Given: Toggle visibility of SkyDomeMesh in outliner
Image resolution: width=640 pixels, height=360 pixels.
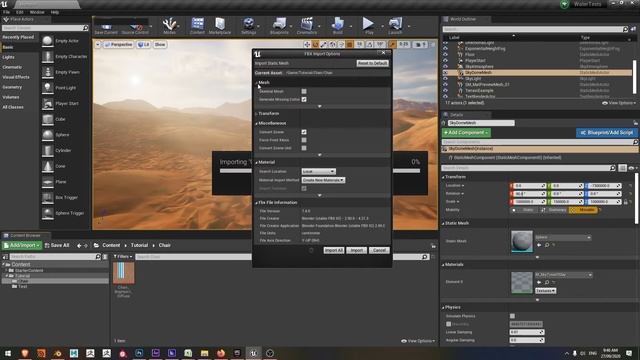Looking at the screenshot, I should (x=445, y=72).
